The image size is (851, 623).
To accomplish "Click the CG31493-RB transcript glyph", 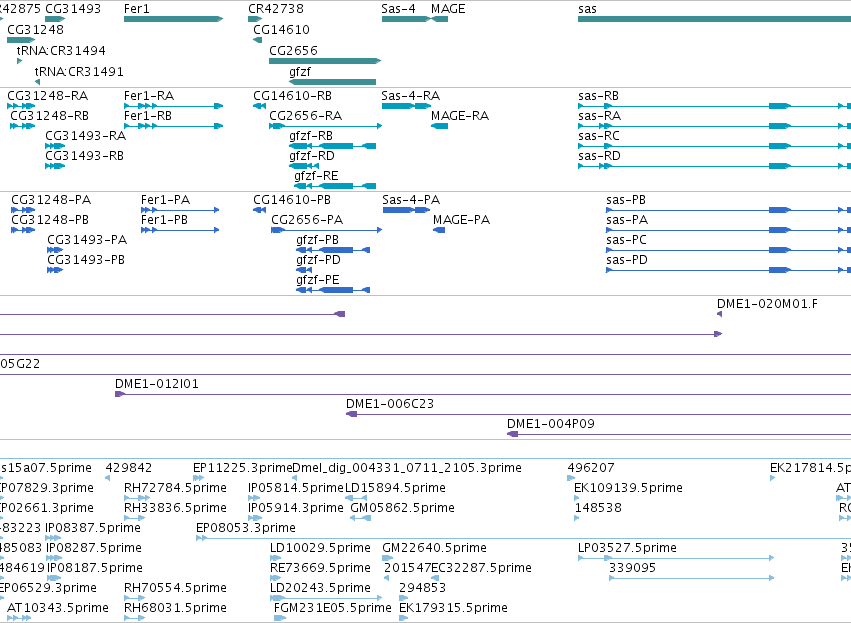I will [55, 166].
